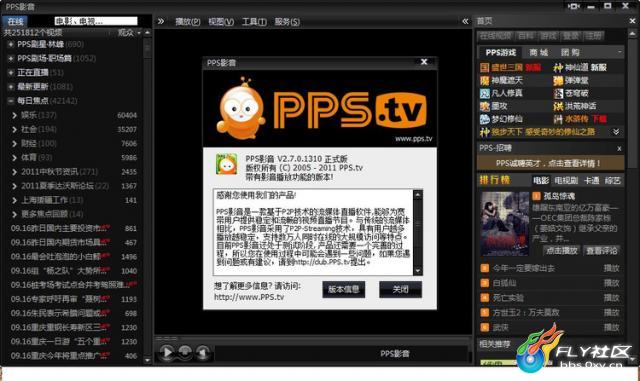Image resolution: width=640 pixels, height=381 pixels.
Task: Expand the 正在直播 category
Action: pos(11,73)
